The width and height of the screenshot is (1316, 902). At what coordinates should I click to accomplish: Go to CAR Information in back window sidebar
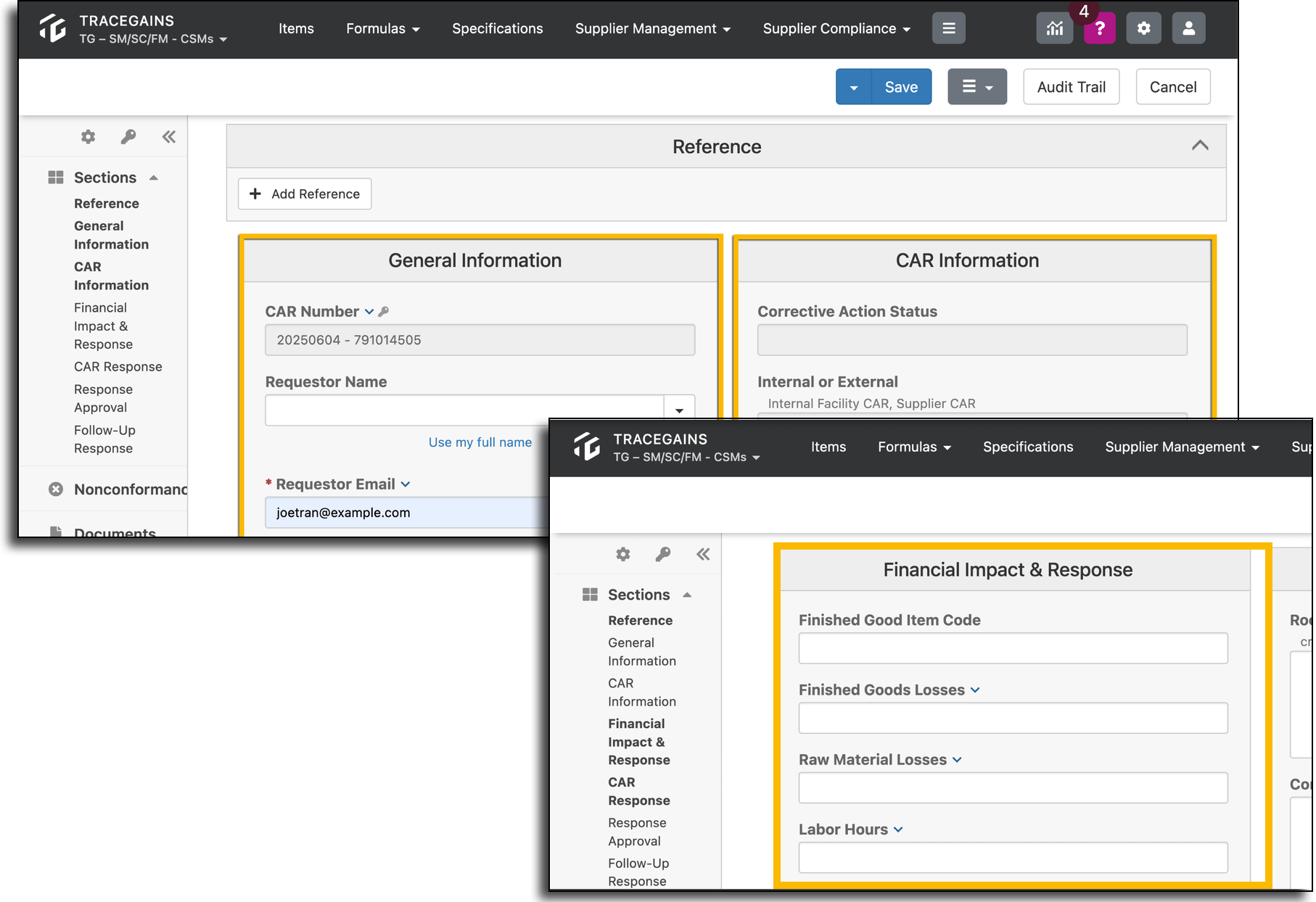point(112,276)
